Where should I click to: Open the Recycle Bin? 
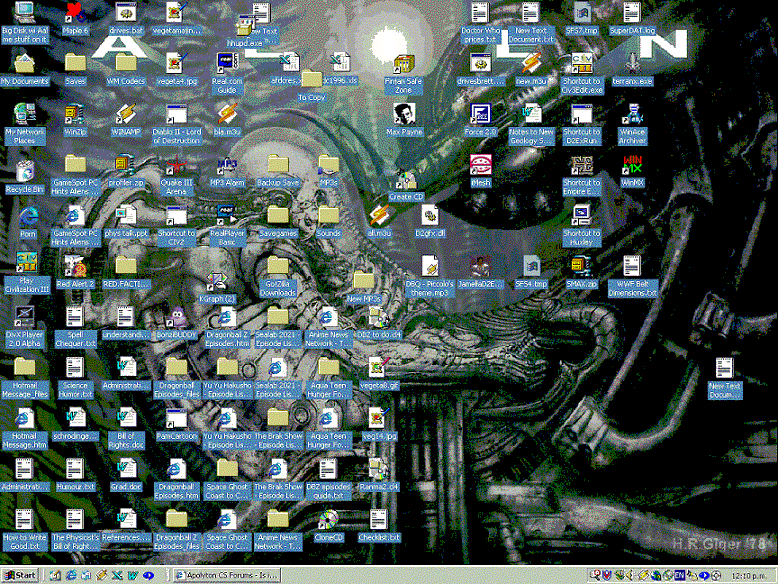24,166
